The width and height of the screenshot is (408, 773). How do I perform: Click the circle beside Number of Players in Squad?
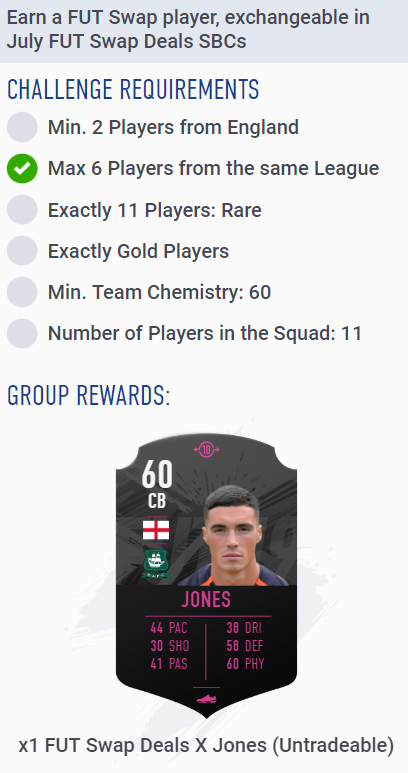pyautogui.click(x=22, y=333)
